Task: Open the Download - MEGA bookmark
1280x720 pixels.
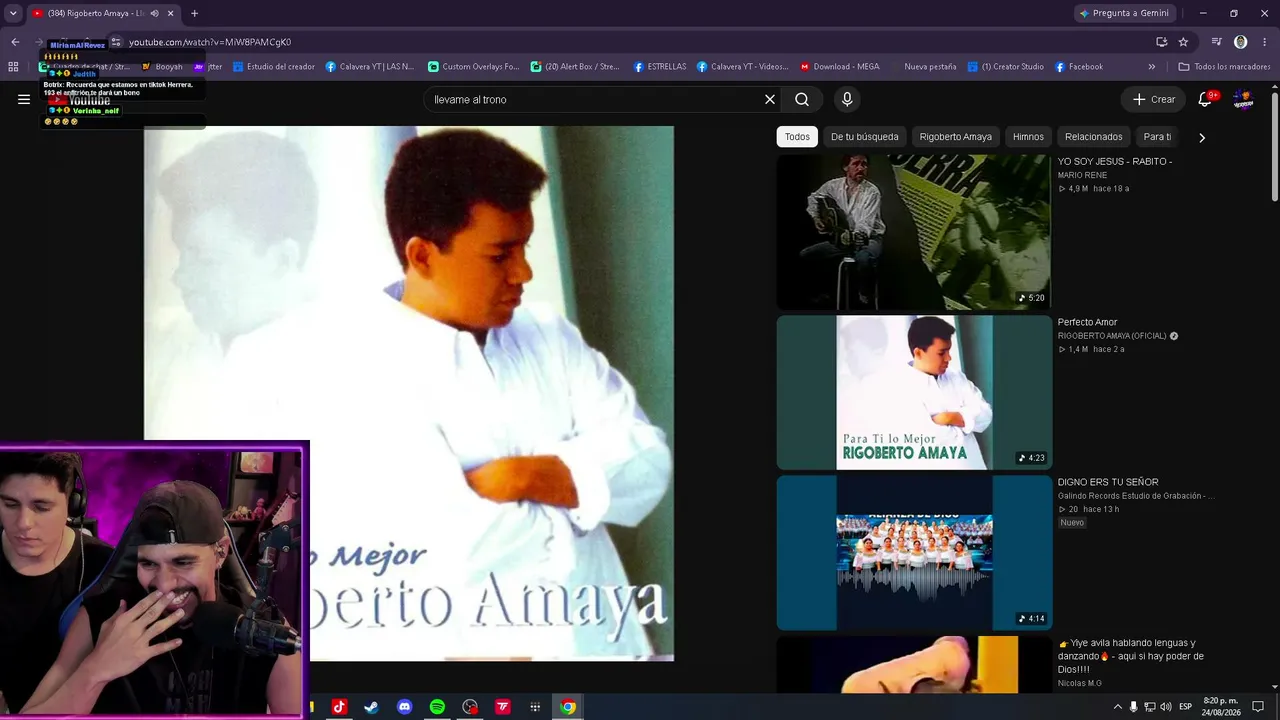Action: [840, 67]
